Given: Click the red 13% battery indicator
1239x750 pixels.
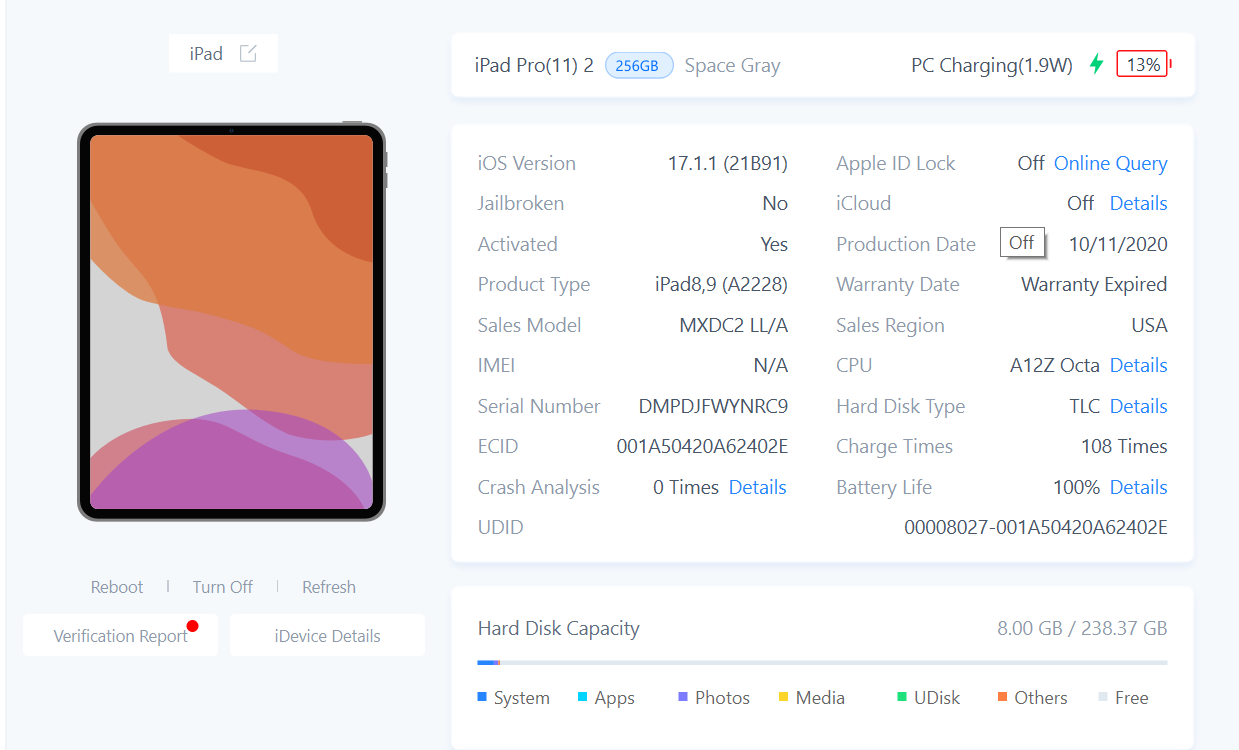Looking at the screenshot, I should 1141,63.
